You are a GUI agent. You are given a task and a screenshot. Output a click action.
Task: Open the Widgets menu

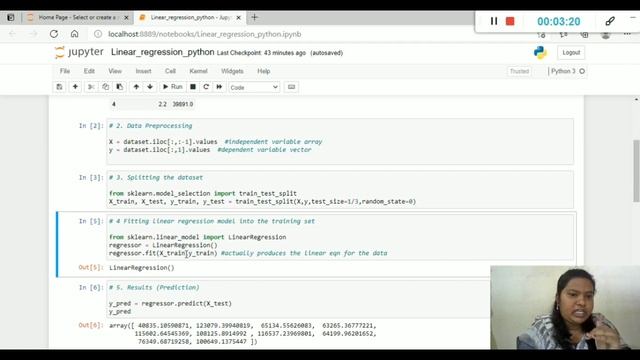pyautogui.click(x=232, y=71)
